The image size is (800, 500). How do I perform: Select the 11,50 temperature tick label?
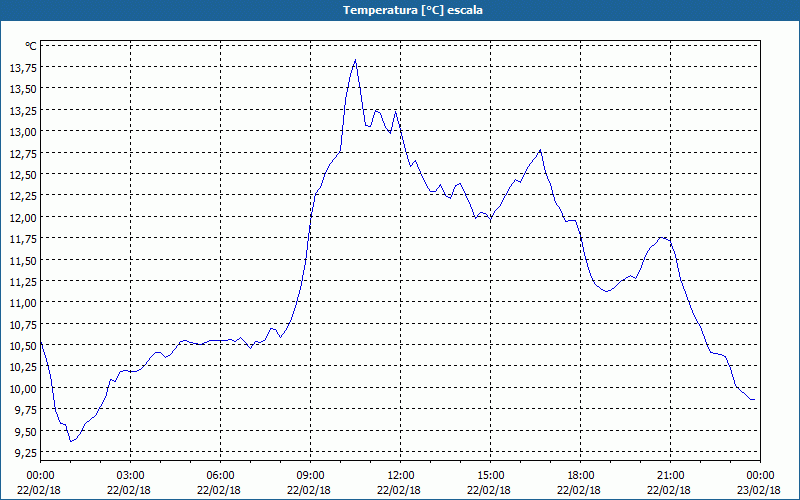pyautogui.click(x=23, y=260)
